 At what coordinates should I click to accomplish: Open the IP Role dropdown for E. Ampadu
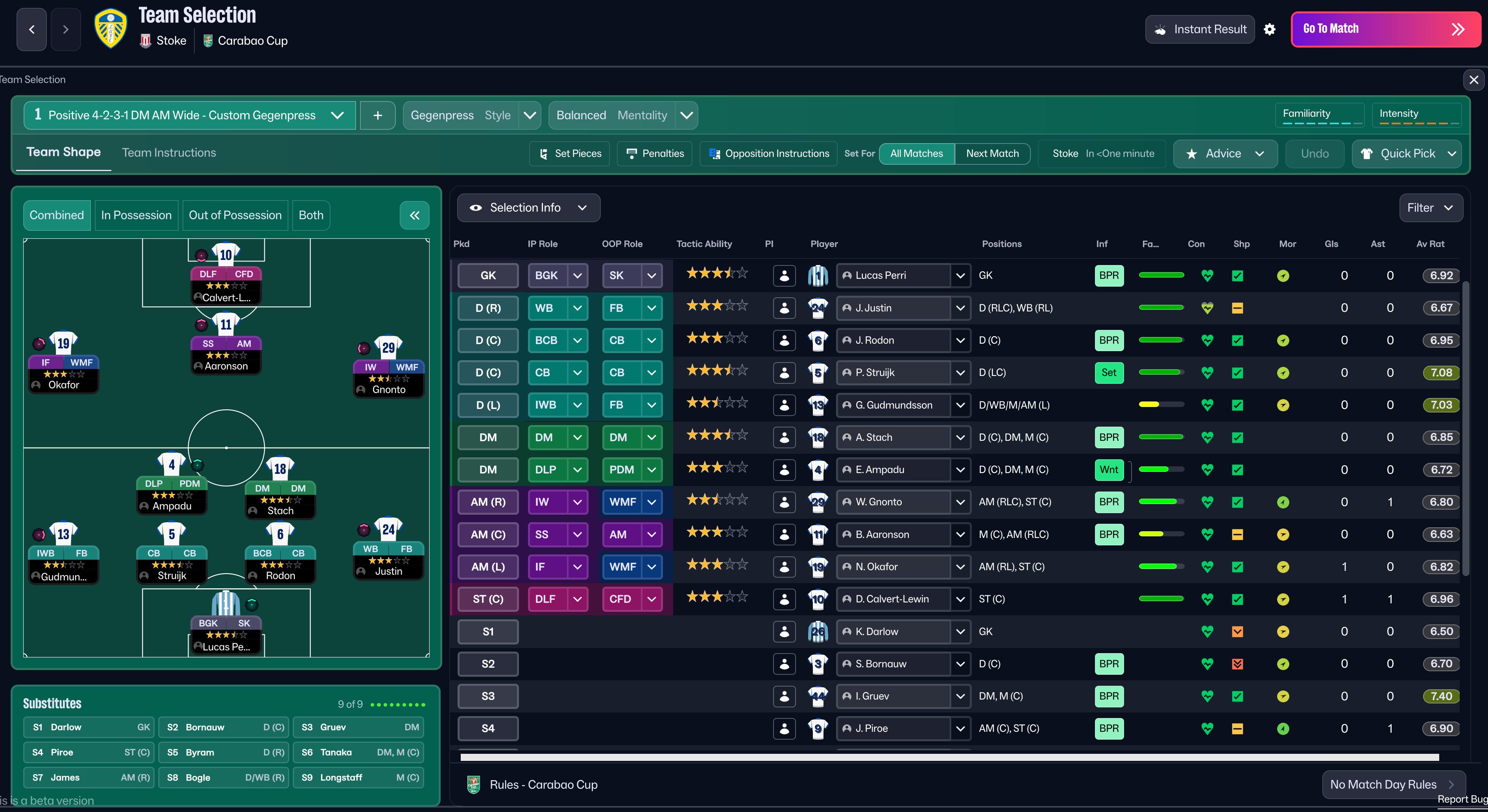click(x=576, y=470)
